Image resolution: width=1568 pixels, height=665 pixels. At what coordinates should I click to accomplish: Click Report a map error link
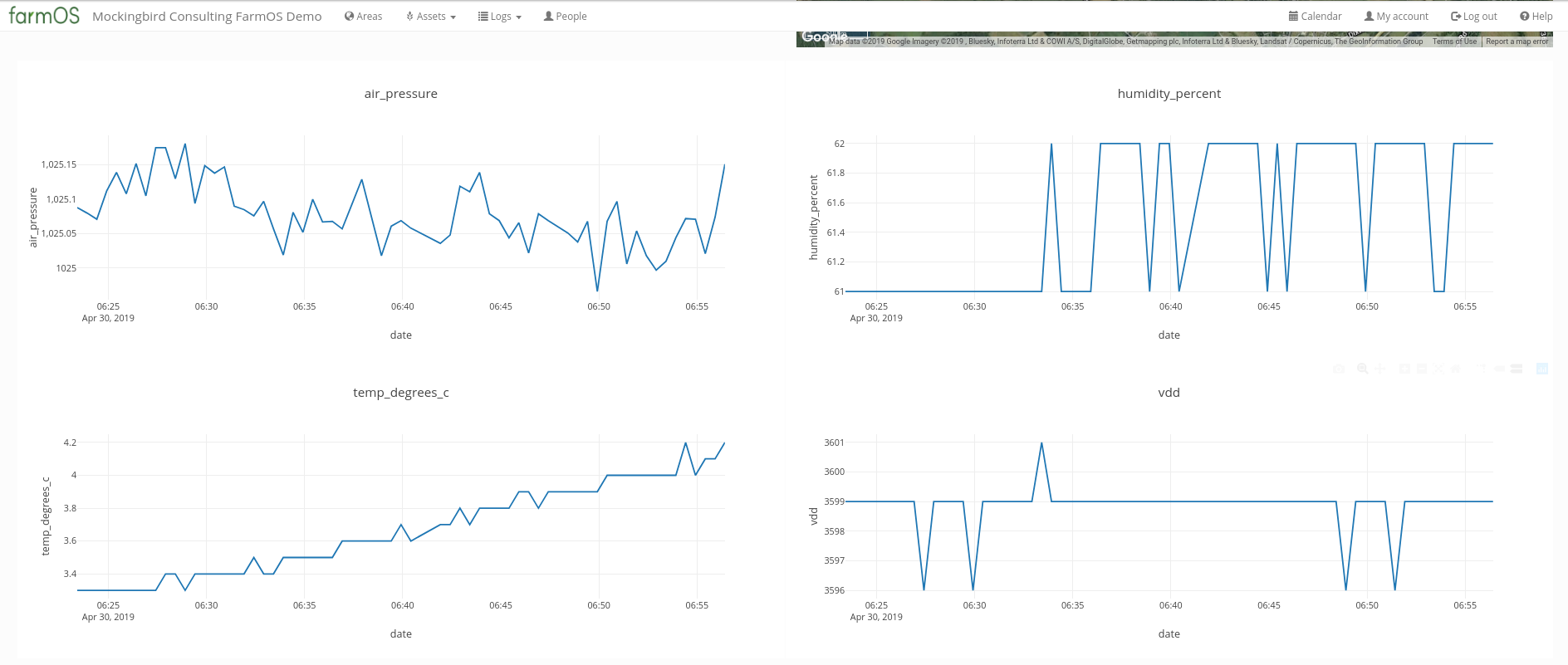point(1517,42)
